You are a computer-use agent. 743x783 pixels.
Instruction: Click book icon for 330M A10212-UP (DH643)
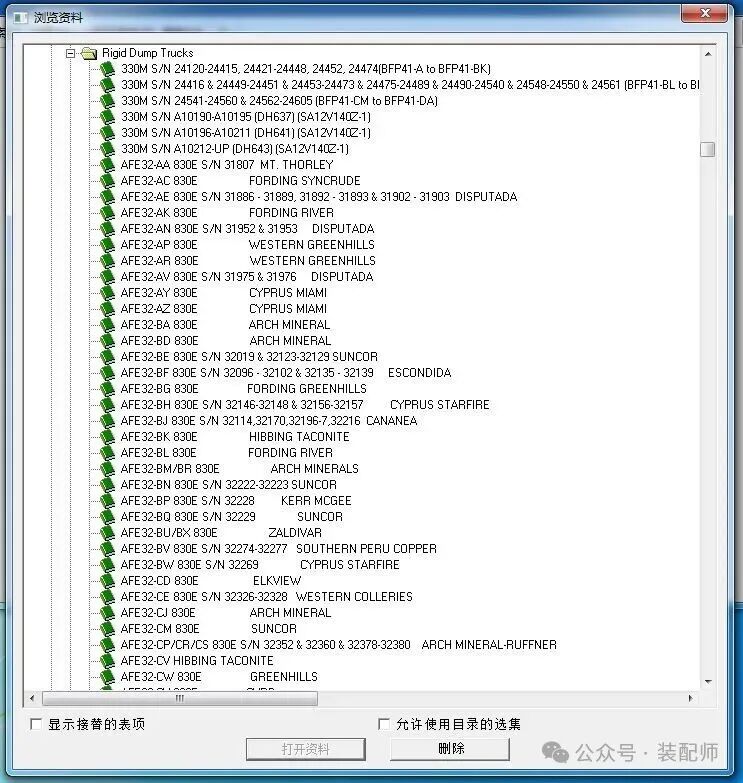(x=107, y=149)
